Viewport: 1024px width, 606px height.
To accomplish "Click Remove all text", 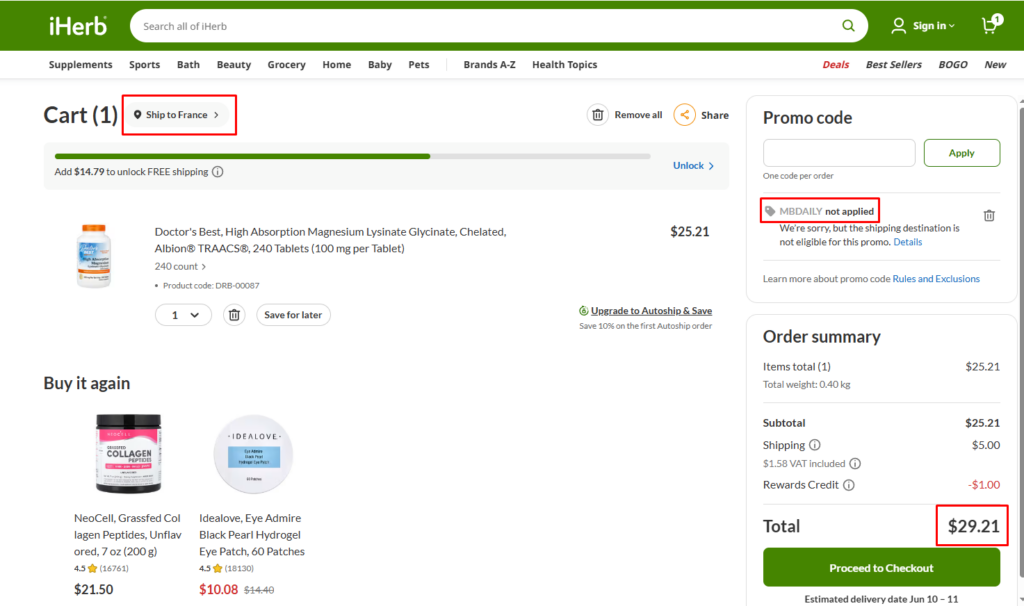I will point(638,115).
